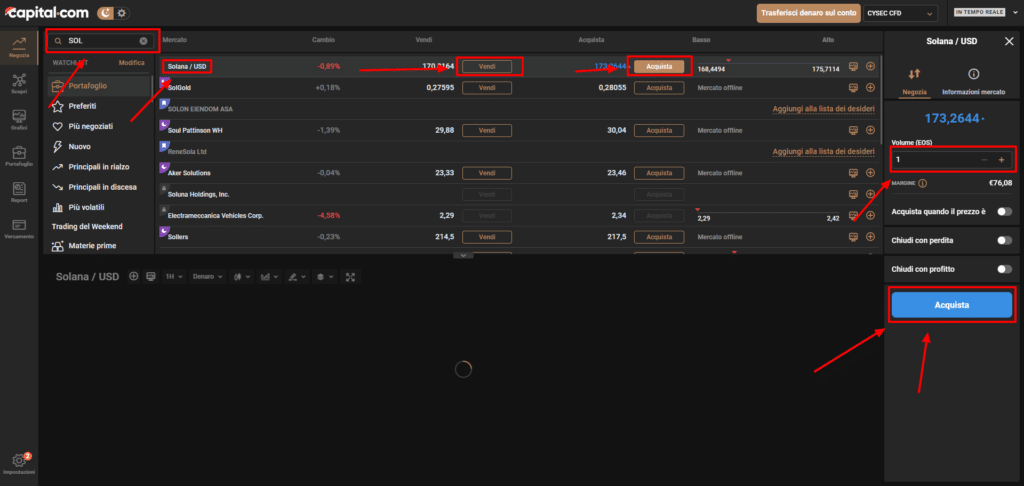Viewport: 1024px width, 486px height.
Task: Select Principali in discesa list
Action: pyautogui.click(x=95, y=187)
